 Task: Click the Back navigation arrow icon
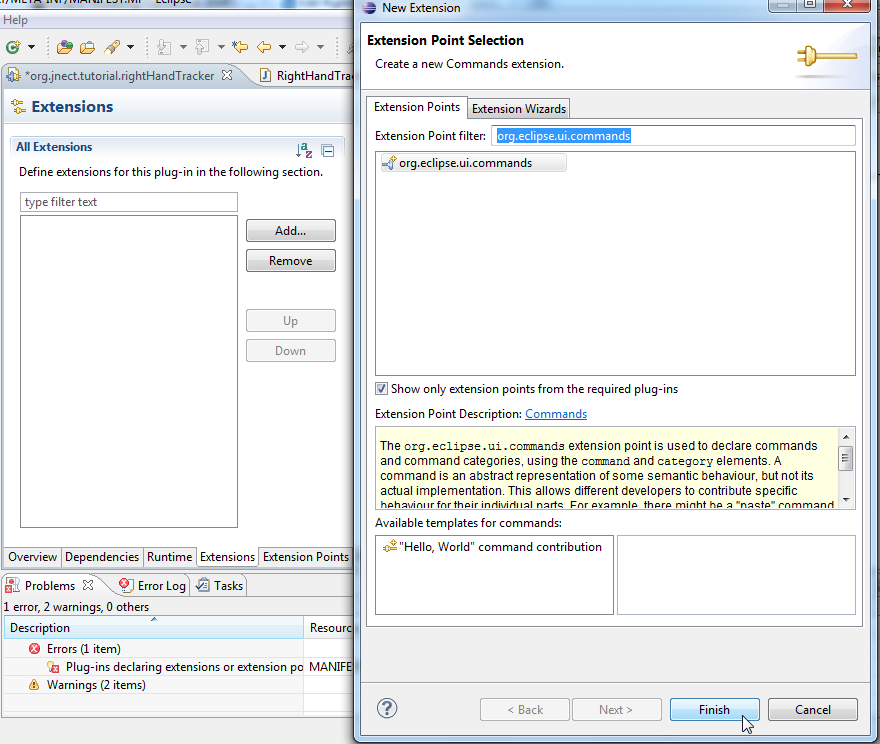(264, 47)
